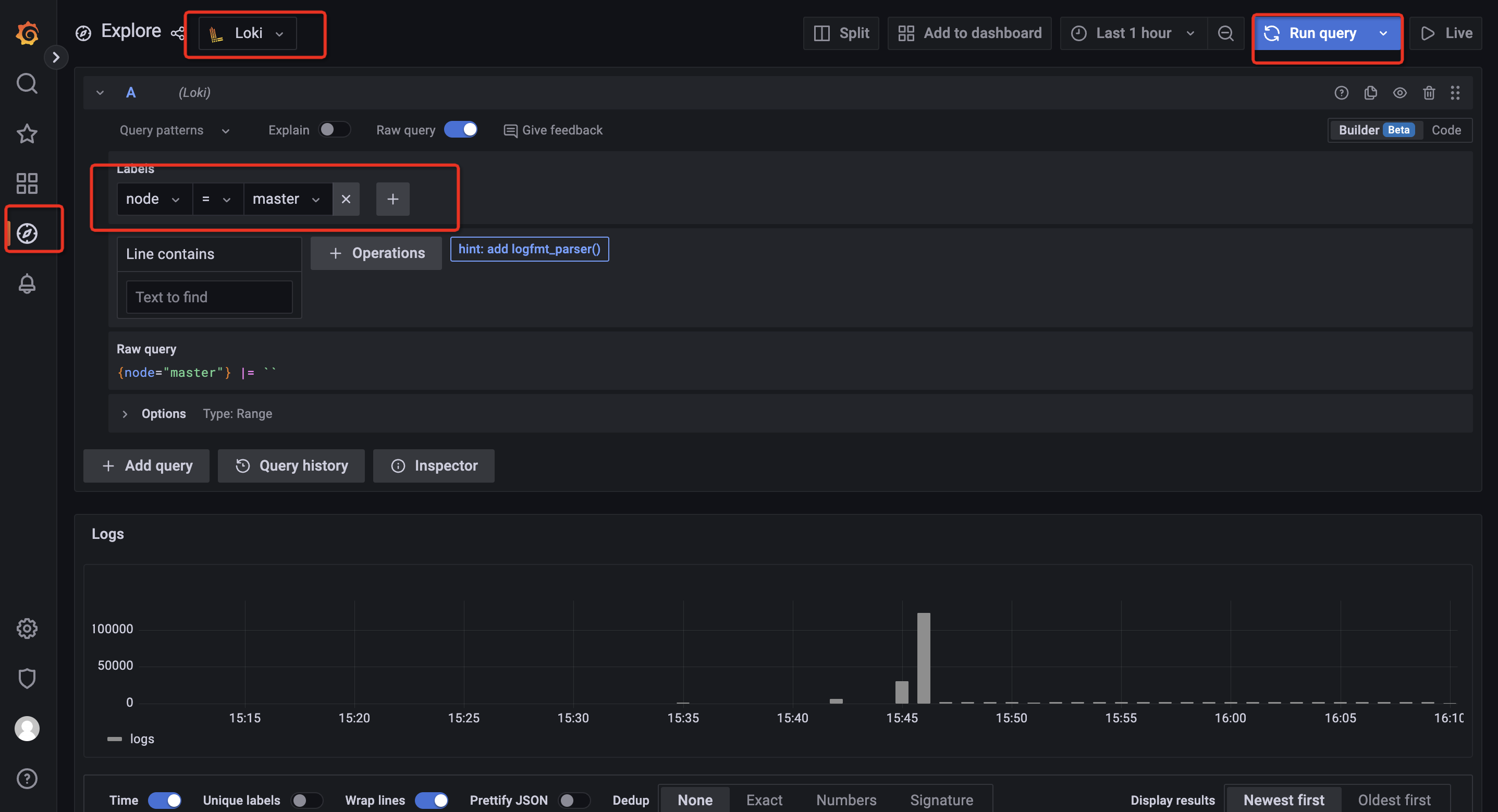Switch to the Code editor tab
This screenshot has height=812, width=1498.
click(x=1446, y=130)
